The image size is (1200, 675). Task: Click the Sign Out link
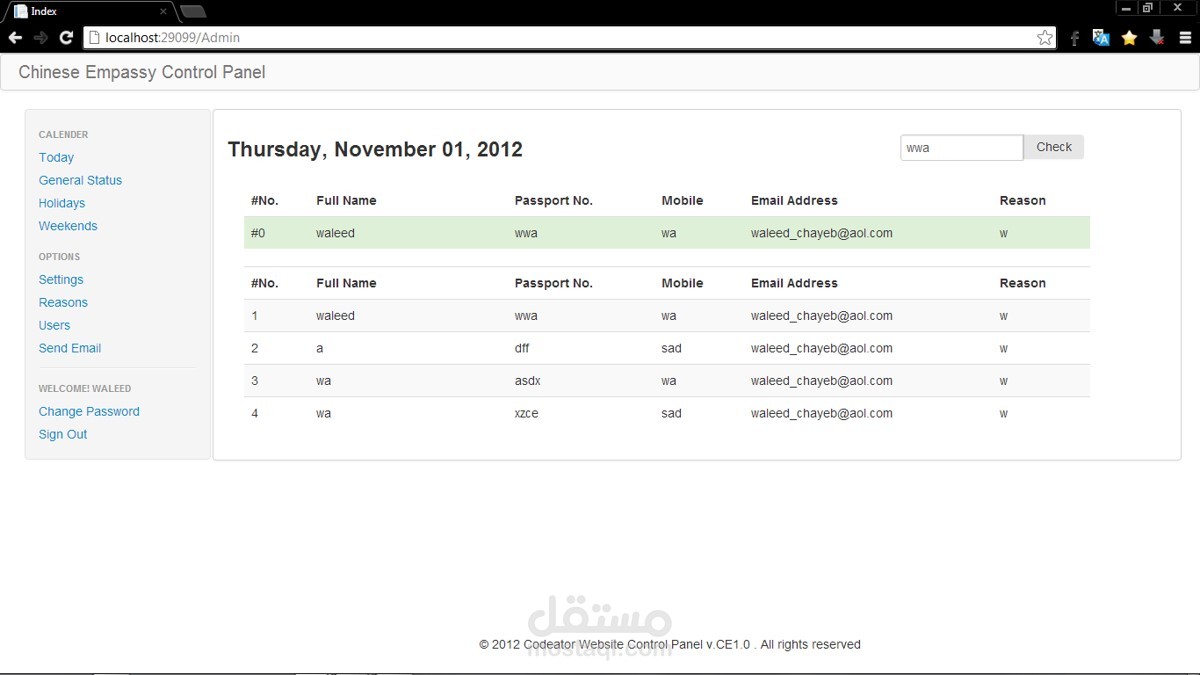point(63,434)
